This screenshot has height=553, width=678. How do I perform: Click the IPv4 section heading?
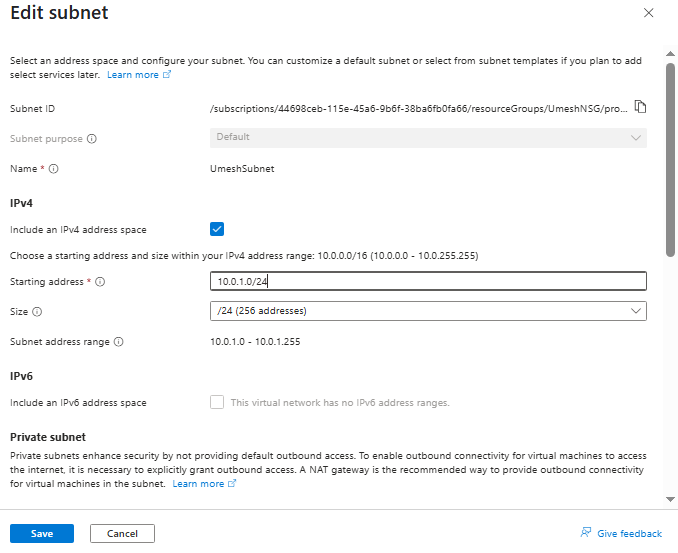[x=21, y=203]
